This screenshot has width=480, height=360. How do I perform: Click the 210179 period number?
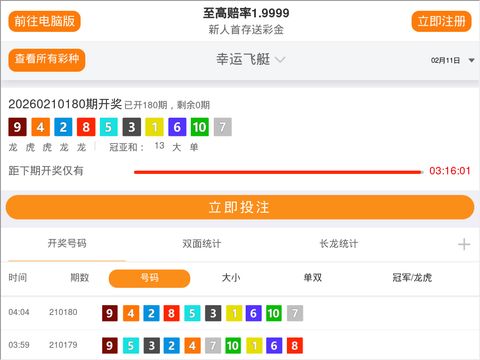(63, 345)
